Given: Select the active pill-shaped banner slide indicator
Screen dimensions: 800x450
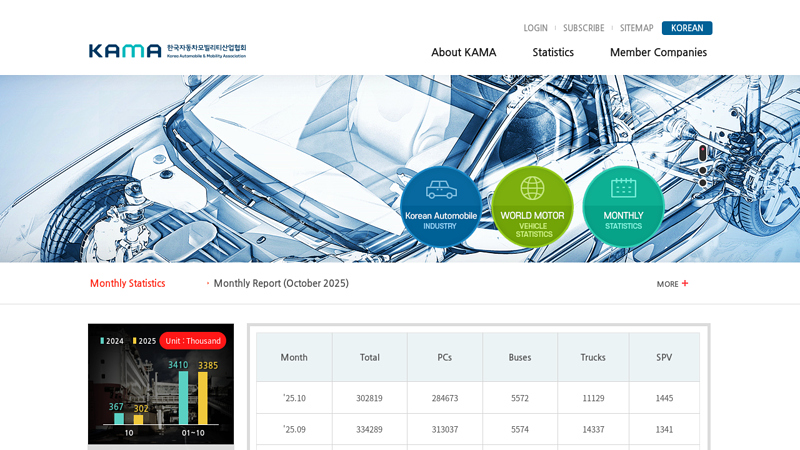Looking at the screenshot, I should point(703,153).
